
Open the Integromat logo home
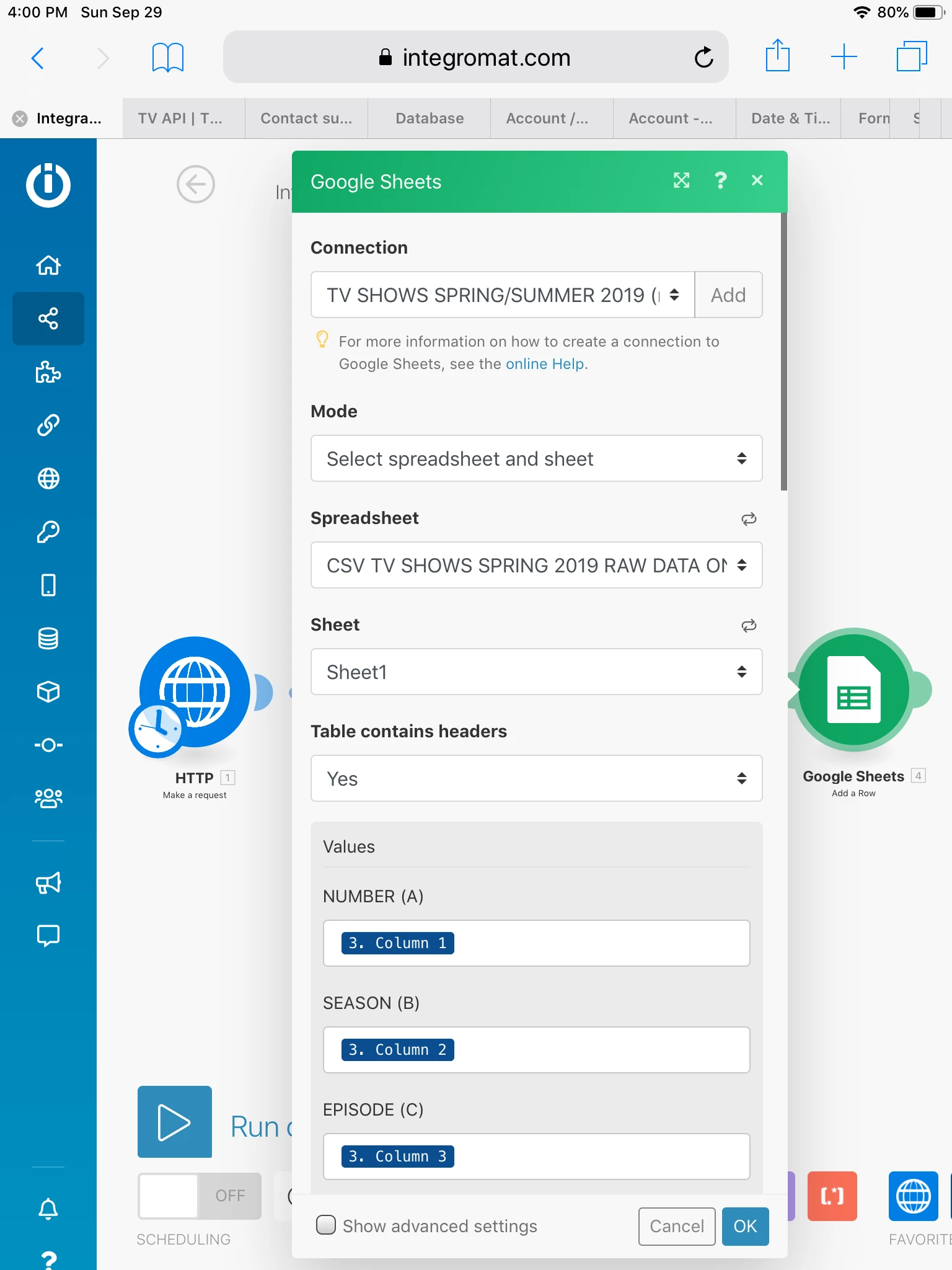pos(48,185)
